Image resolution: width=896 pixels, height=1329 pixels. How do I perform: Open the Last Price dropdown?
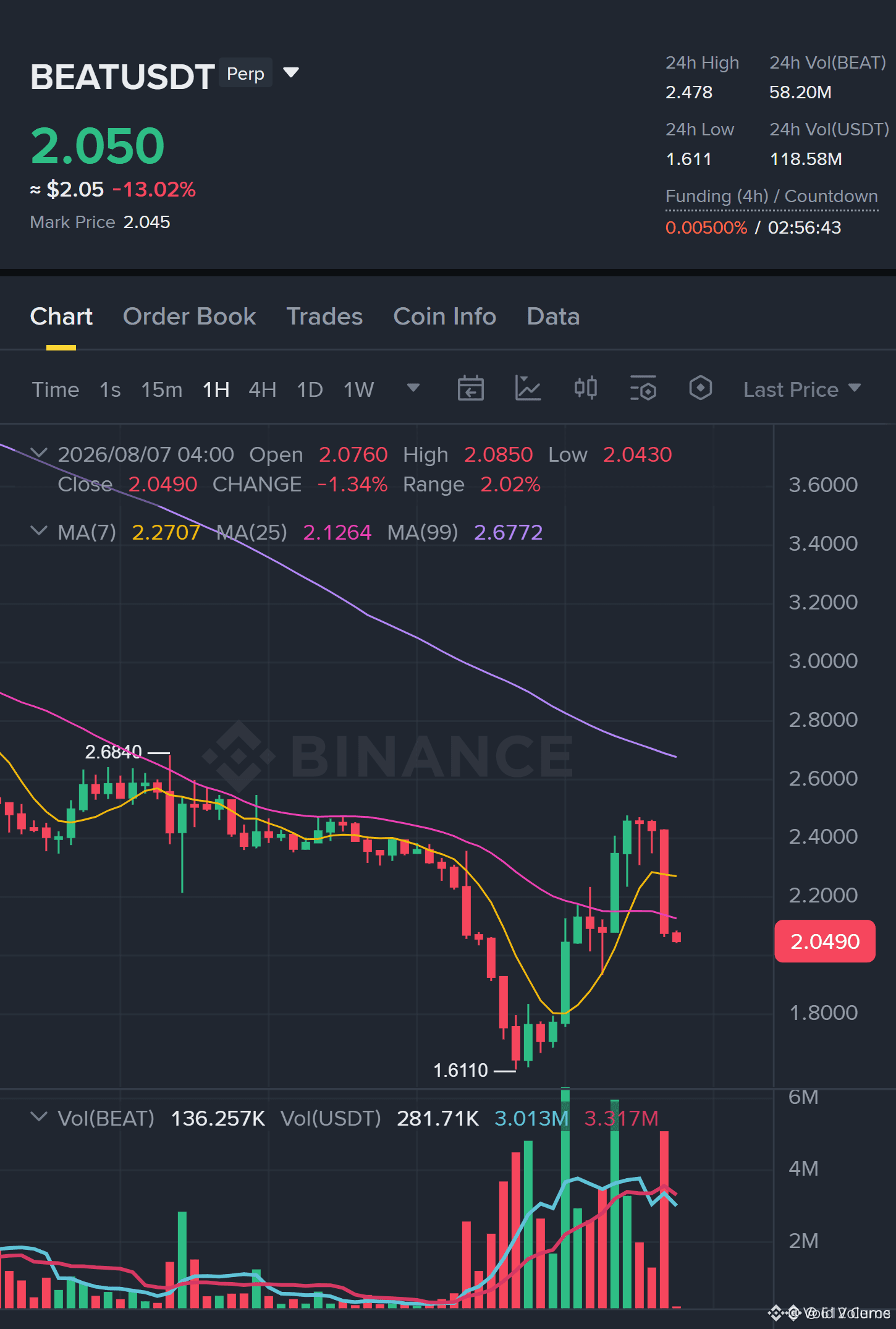[x=801, y=389]
